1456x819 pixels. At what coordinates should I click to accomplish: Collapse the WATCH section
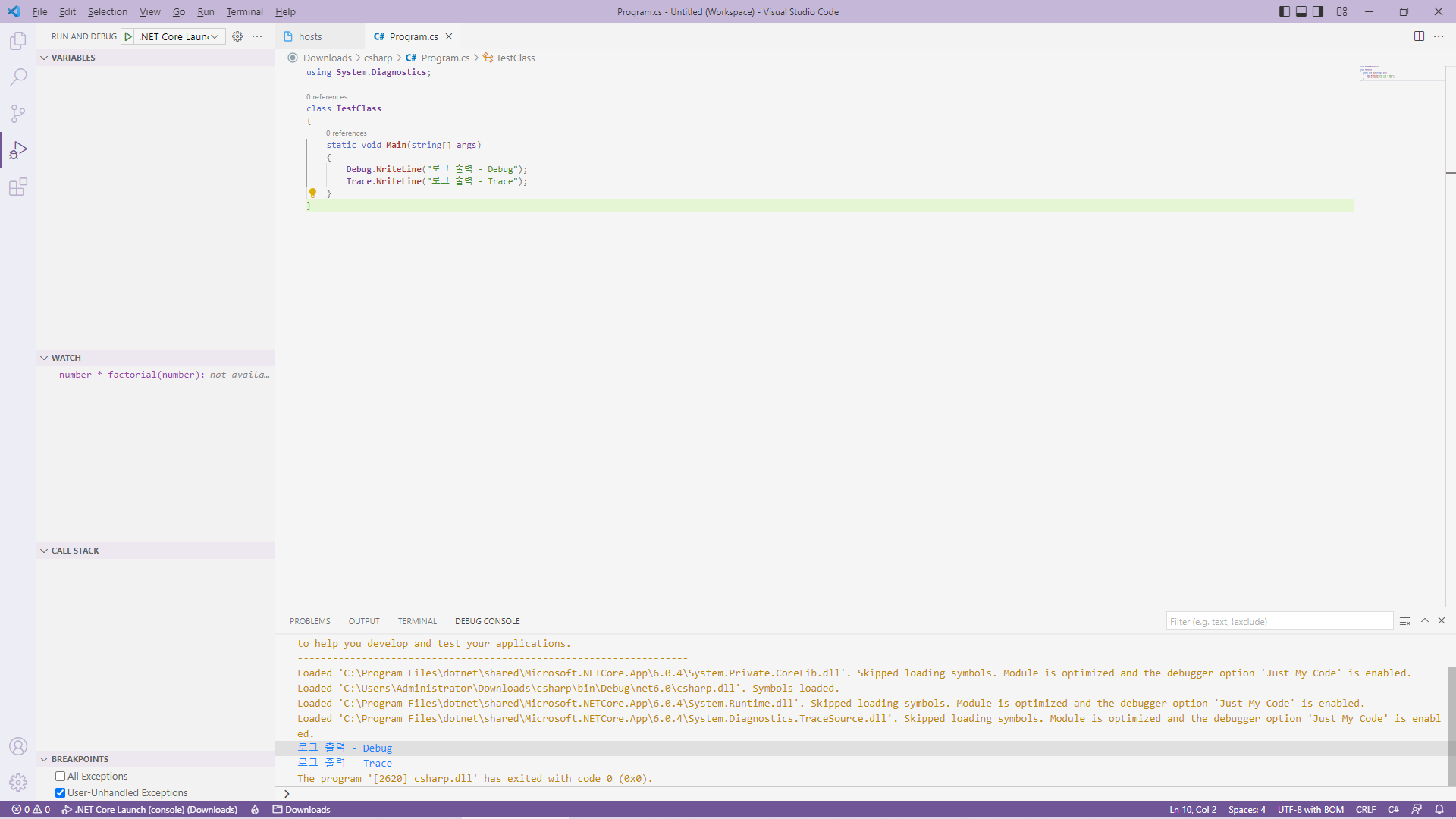(66, 358)
